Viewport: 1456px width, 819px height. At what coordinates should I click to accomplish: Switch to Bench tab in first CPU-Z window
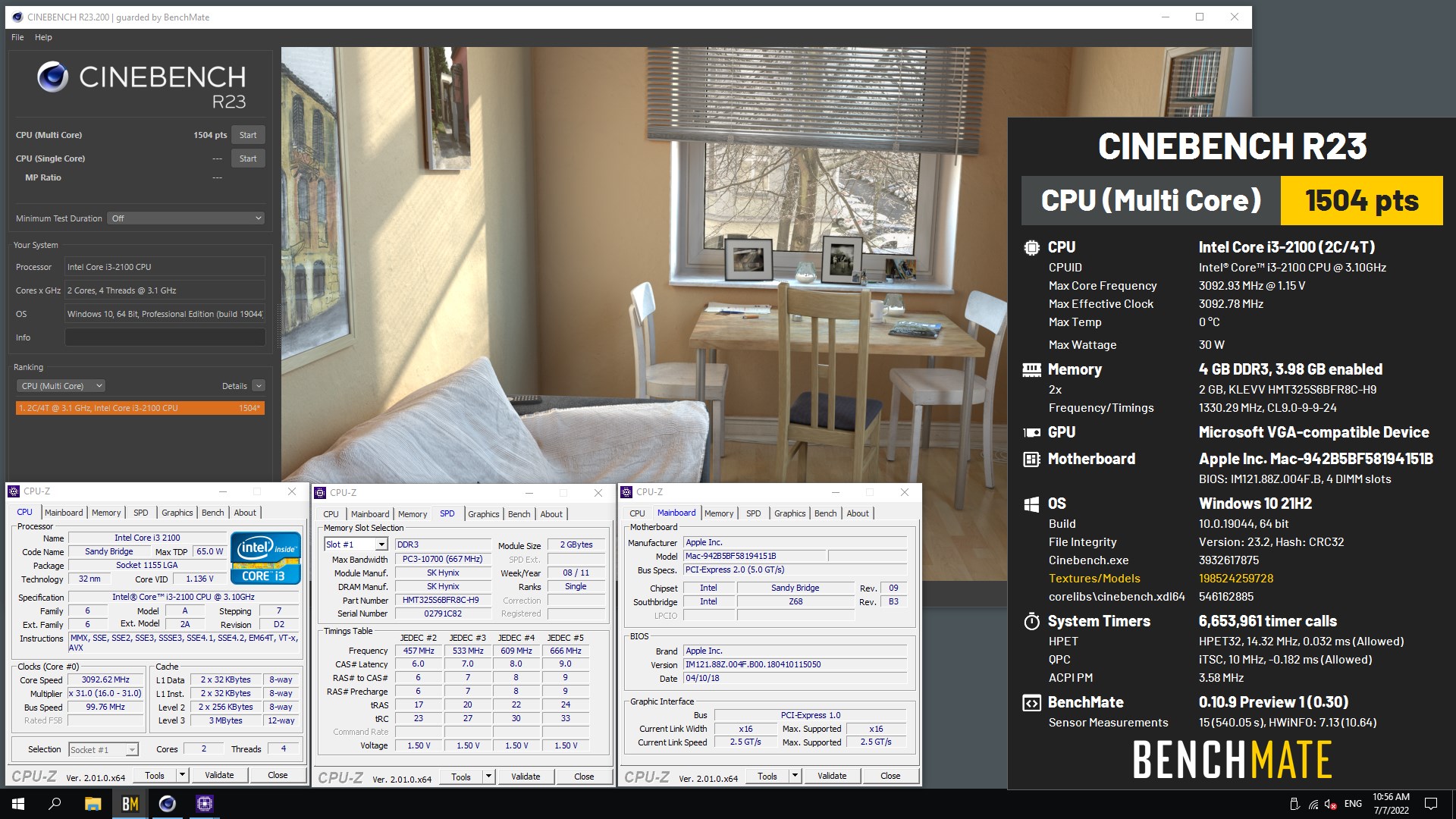pos(212,513)
